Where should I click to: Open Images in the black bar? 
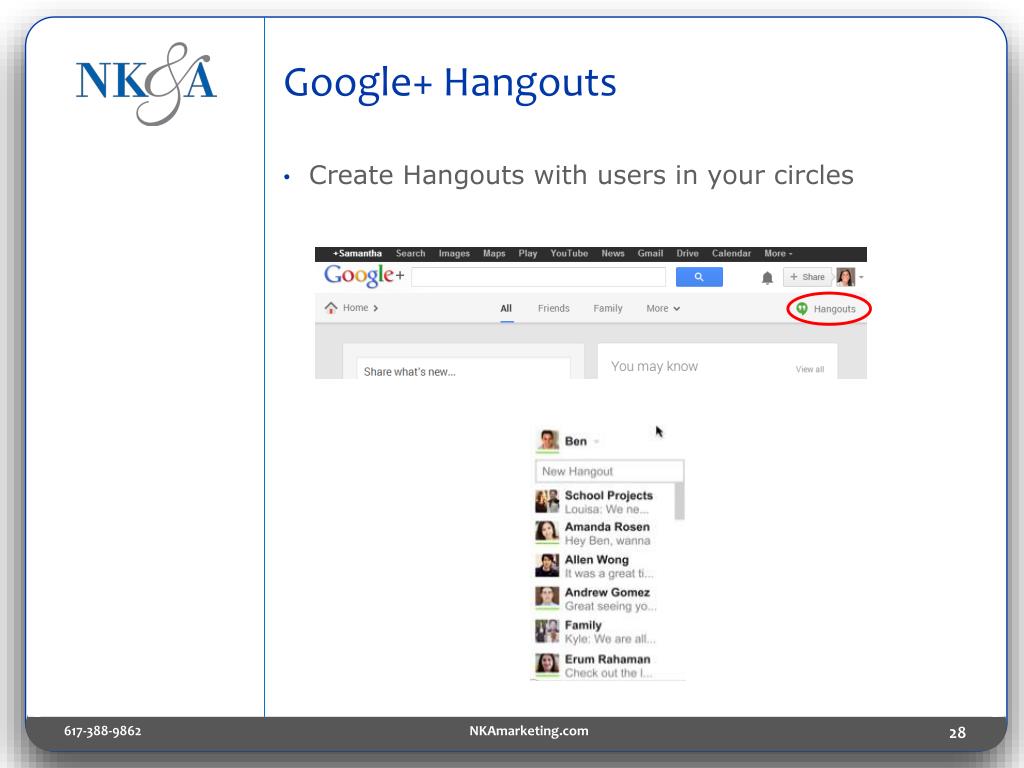point(454,253)
